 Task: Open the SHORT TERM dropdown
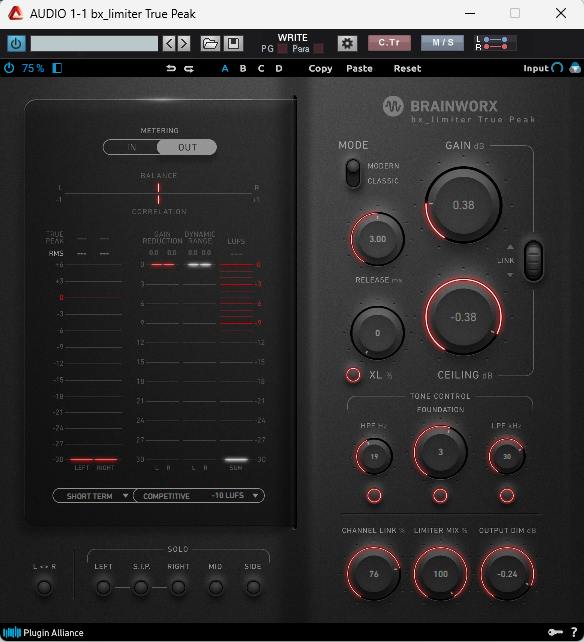point(93,496)
